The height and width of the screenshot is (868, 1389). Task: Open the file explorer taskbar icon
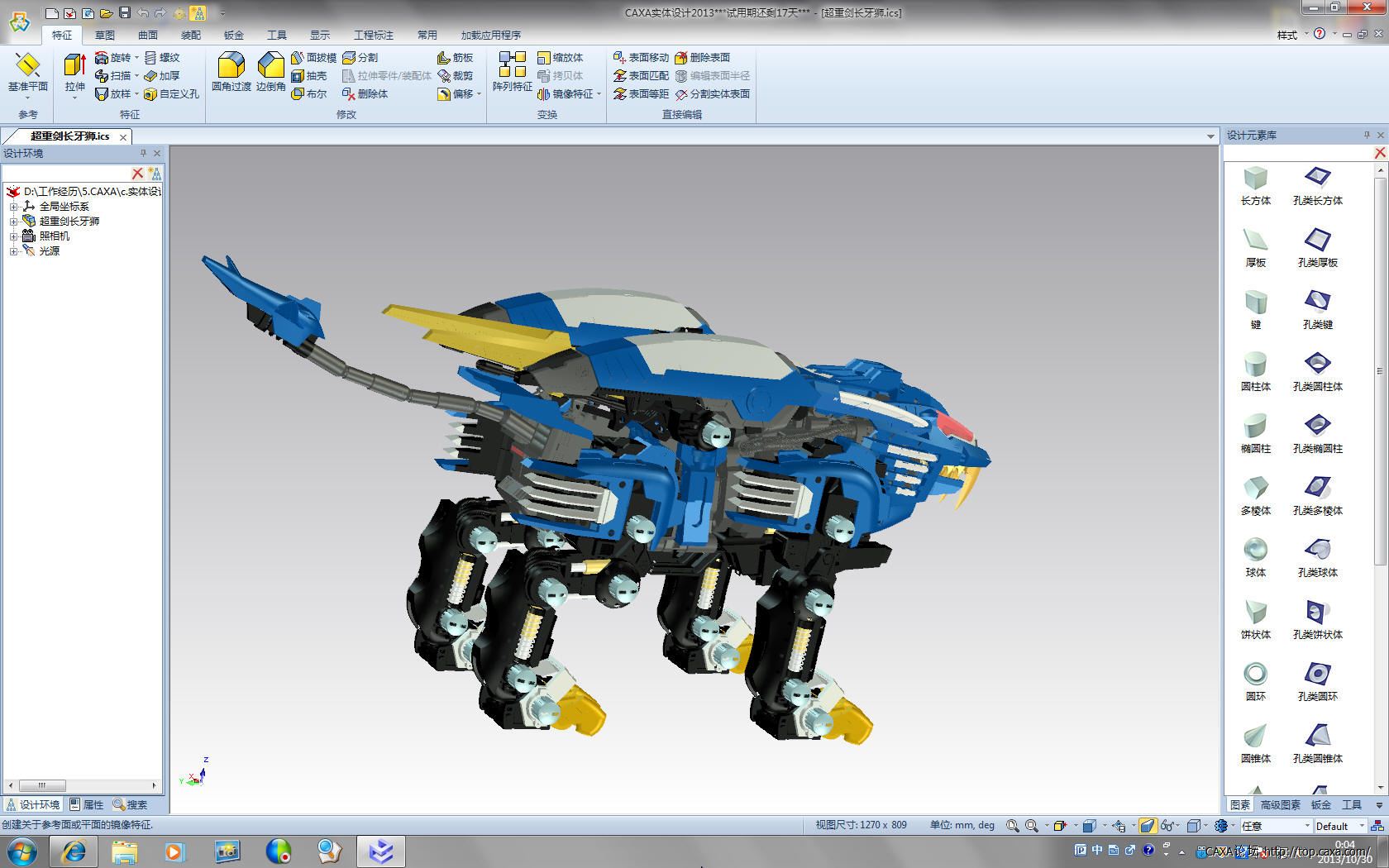125,851
